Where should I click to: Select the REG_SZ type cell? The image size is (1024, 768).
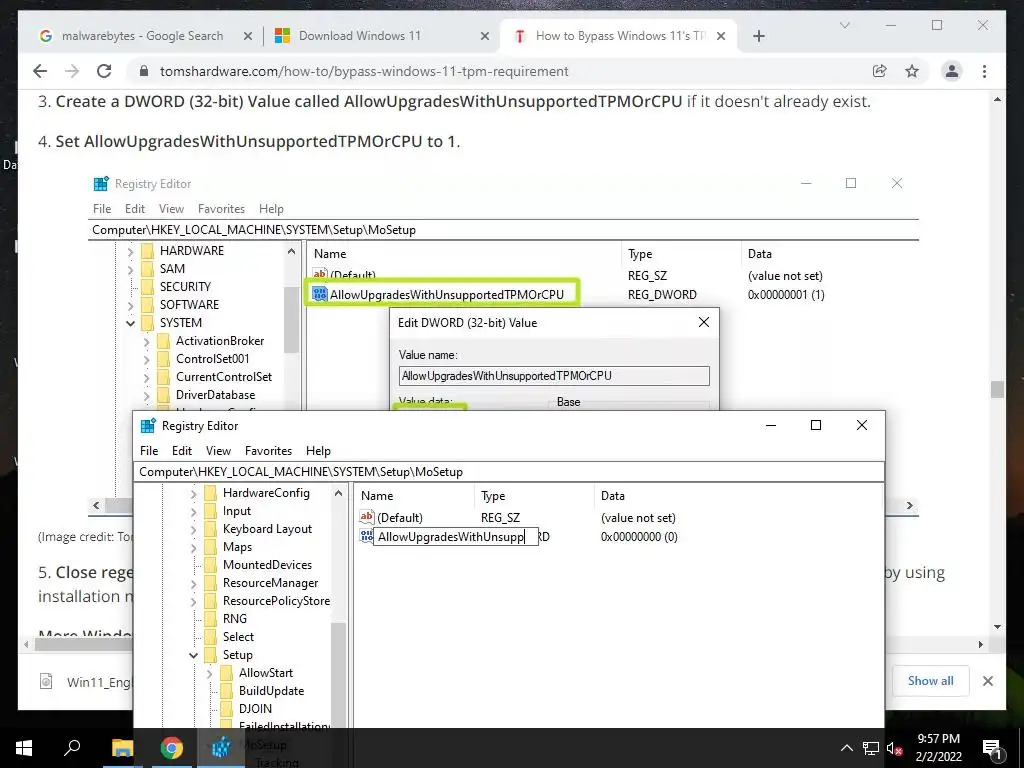500,518
